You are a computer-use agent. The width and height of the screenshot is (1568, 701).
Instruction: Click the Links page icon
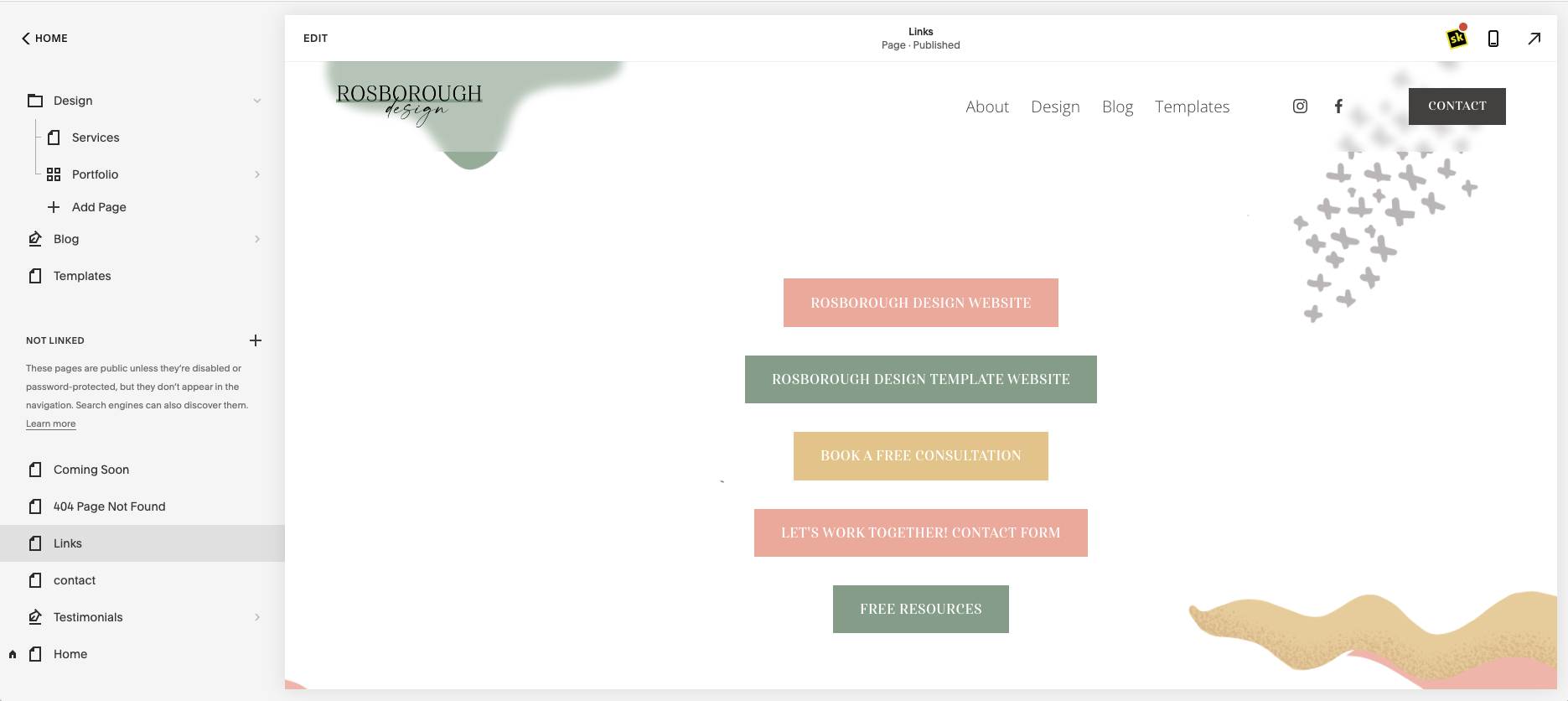[x=35, y=543]
